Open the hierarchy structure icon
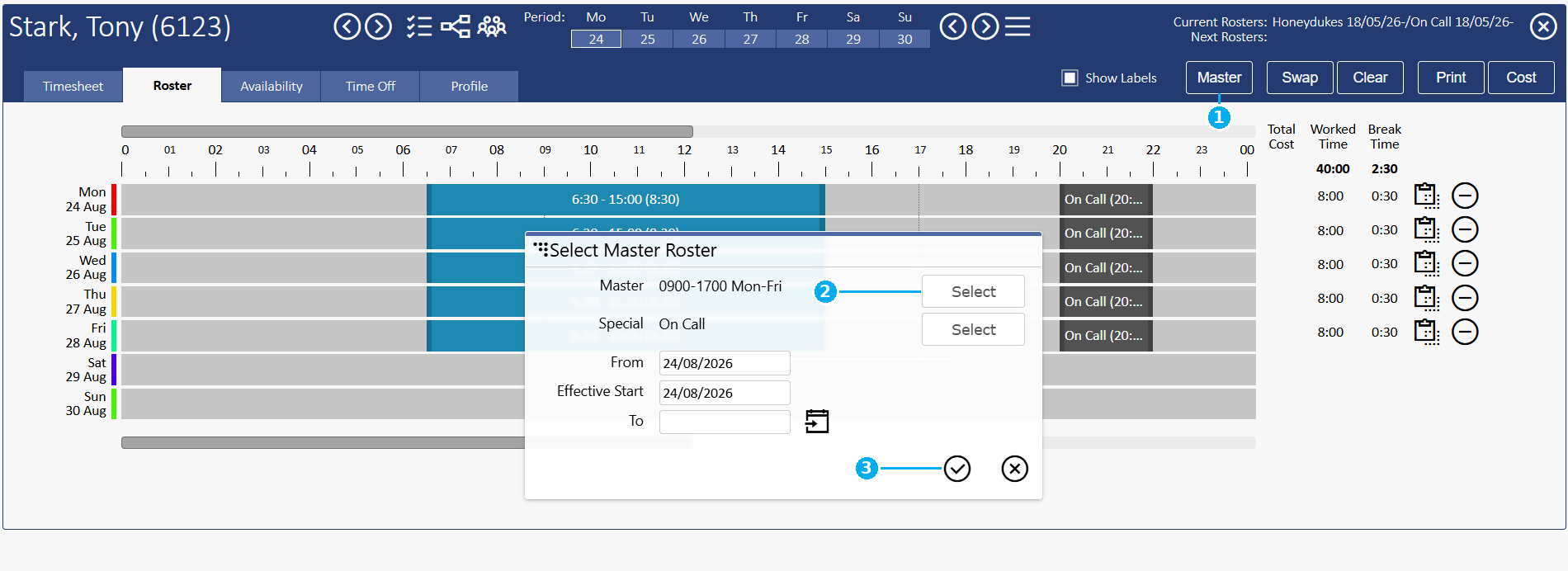The image size is (1568, 571). (x=456, y=27)
